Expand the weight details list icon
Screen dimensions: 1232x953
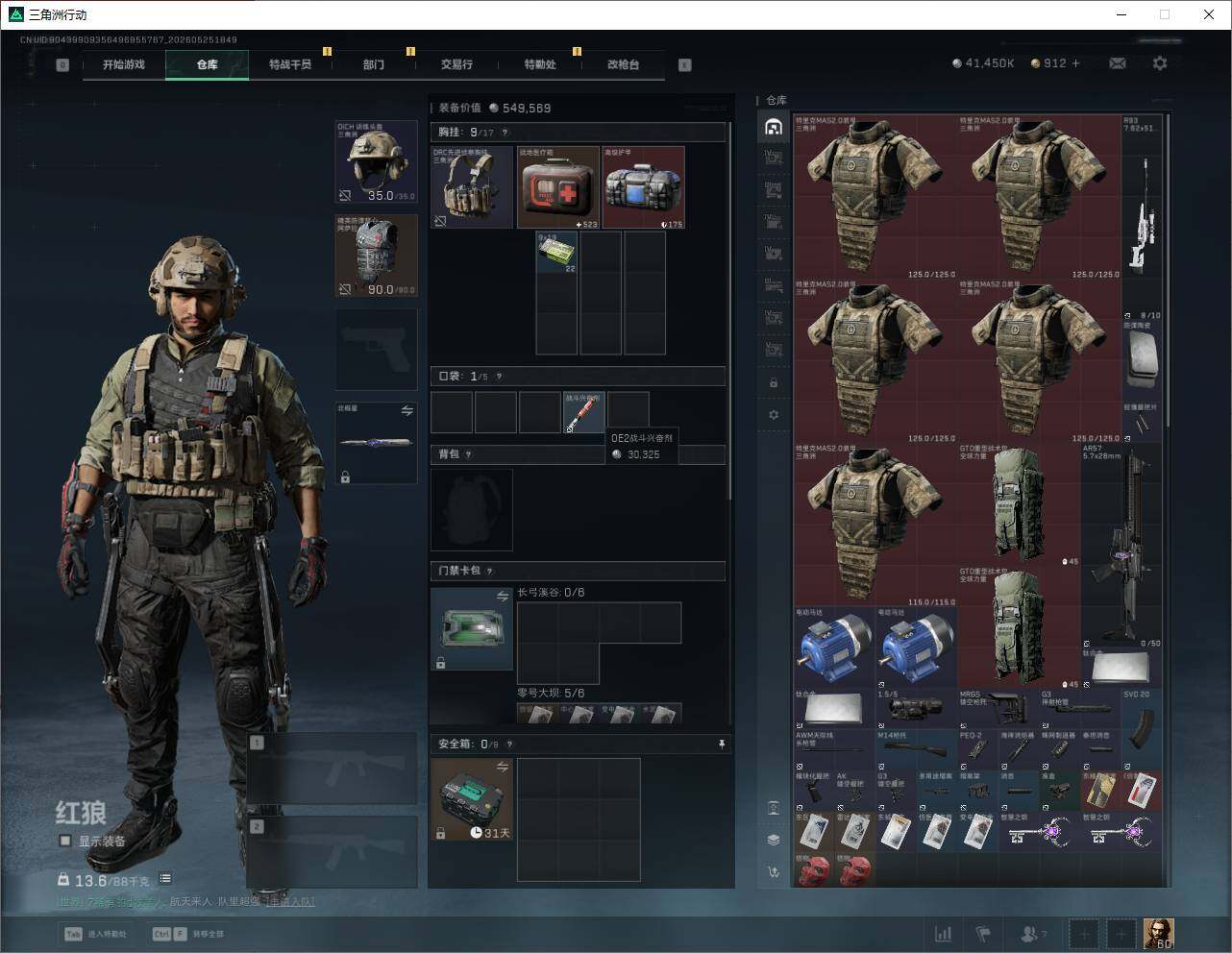pyautogui.click(x=165, y=879)
